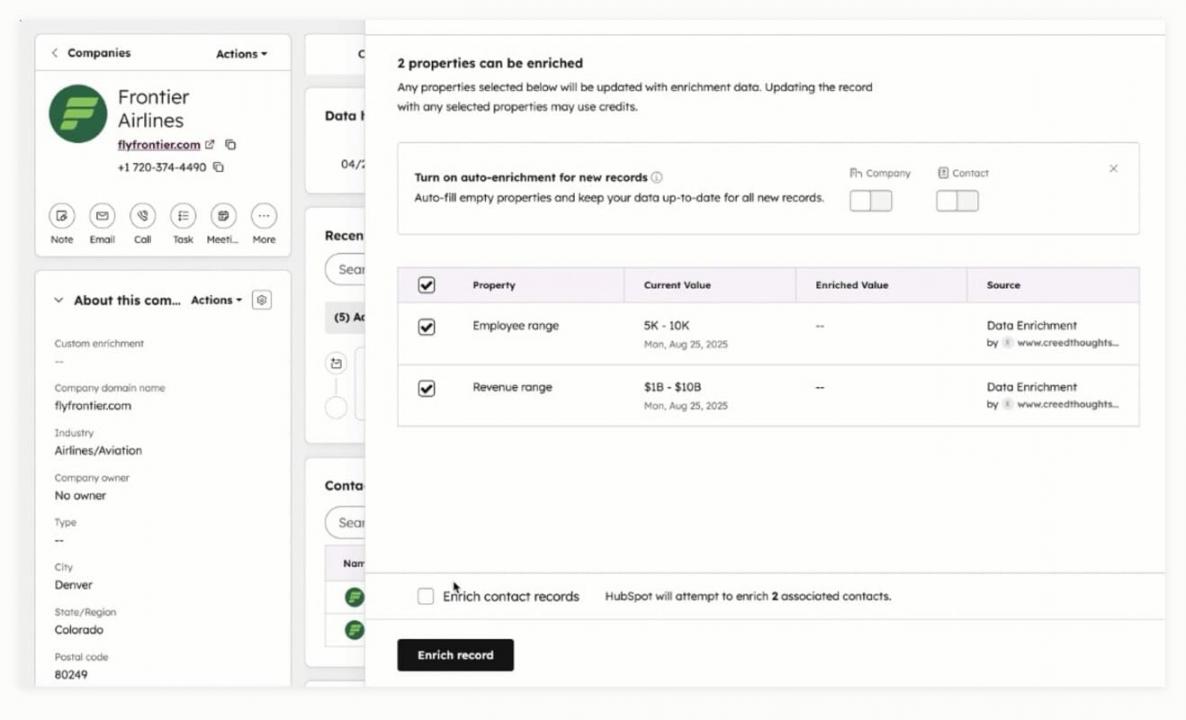Click Revenue range source www.creedthoughts link
Image resolution: width=1186 pixels, height=720 pixels.
click(x=1067, y=404)
